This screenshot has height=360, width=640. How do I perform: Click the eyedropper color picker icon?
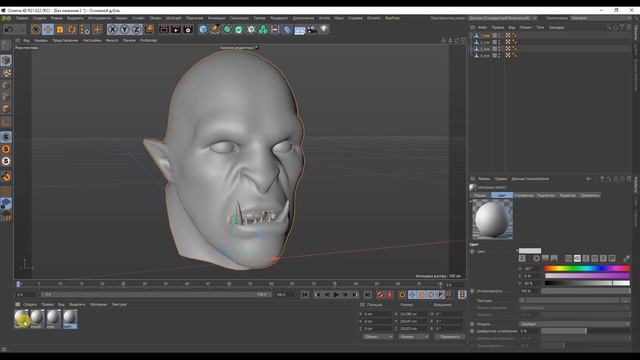tap(627, 258)
